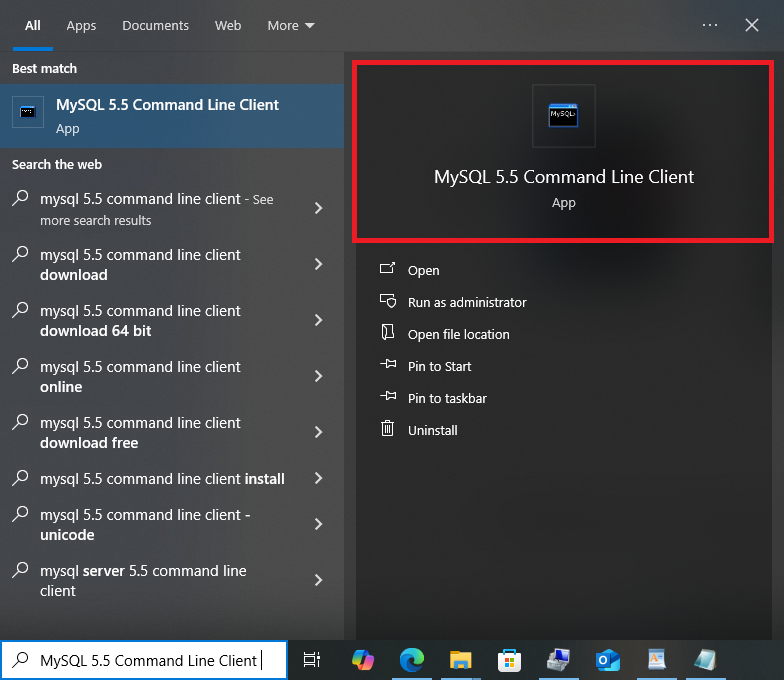Viewport: 784px width, 680px height.
Task: Click the search magnifier in the search box
Action: [x=20, y=660]
